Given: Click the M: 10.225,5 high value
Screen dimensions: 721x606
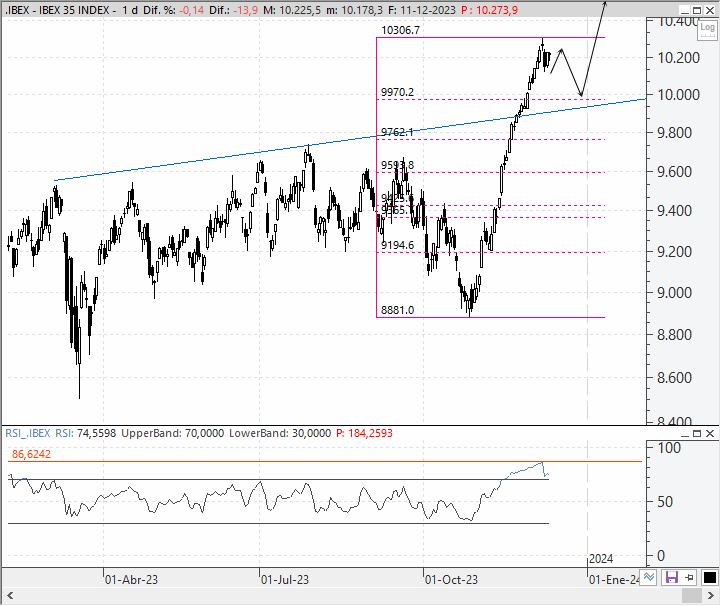Looking at the screenshot, I should [x=292, y=10].
